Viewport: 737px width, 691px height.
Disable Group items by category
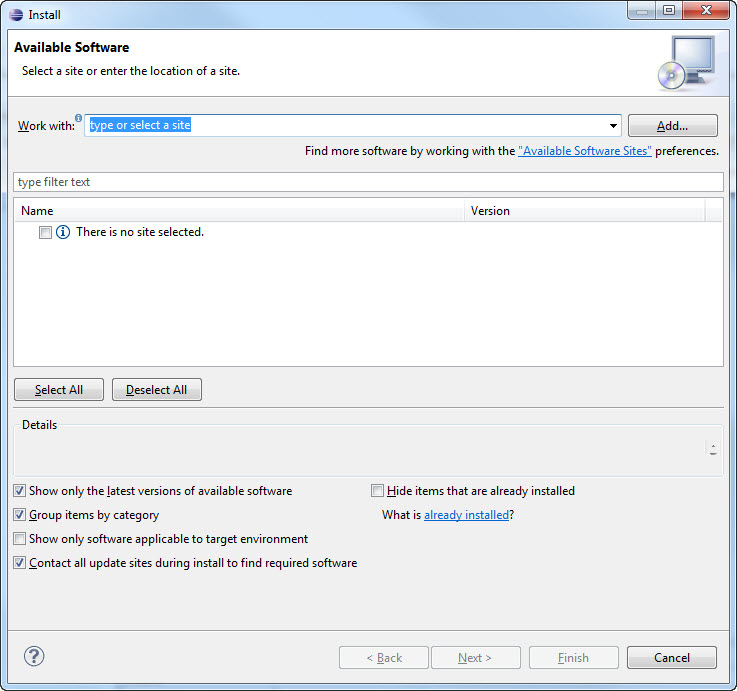[19, 515]
